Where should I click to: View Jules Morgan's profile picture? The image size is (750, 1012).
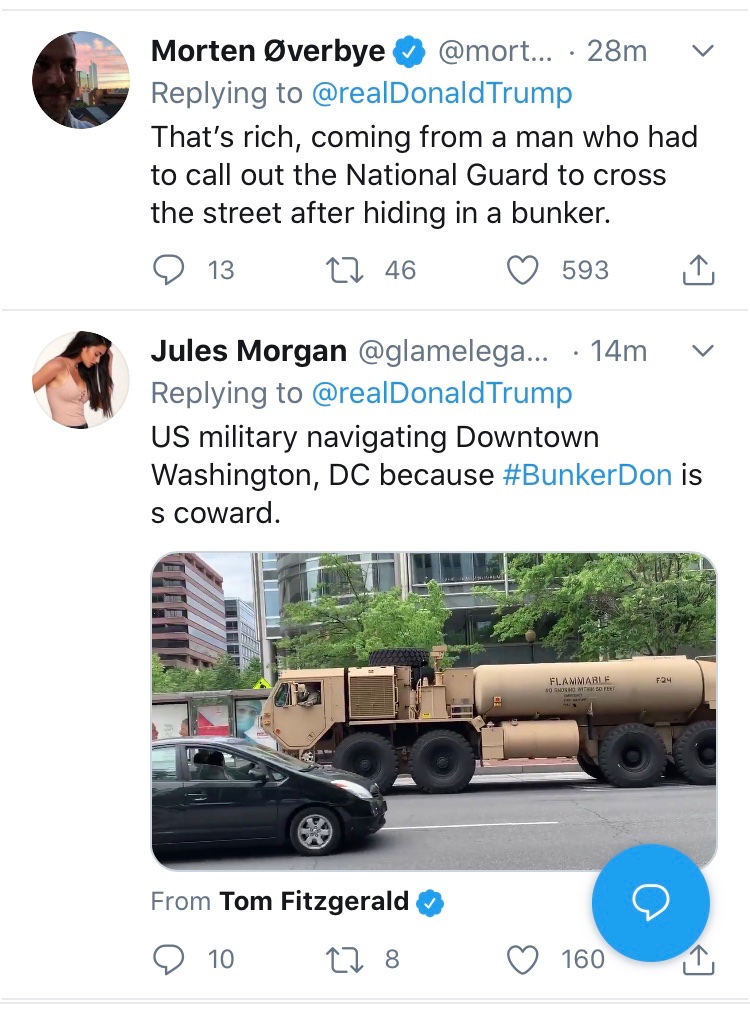[x=81, y=380]
